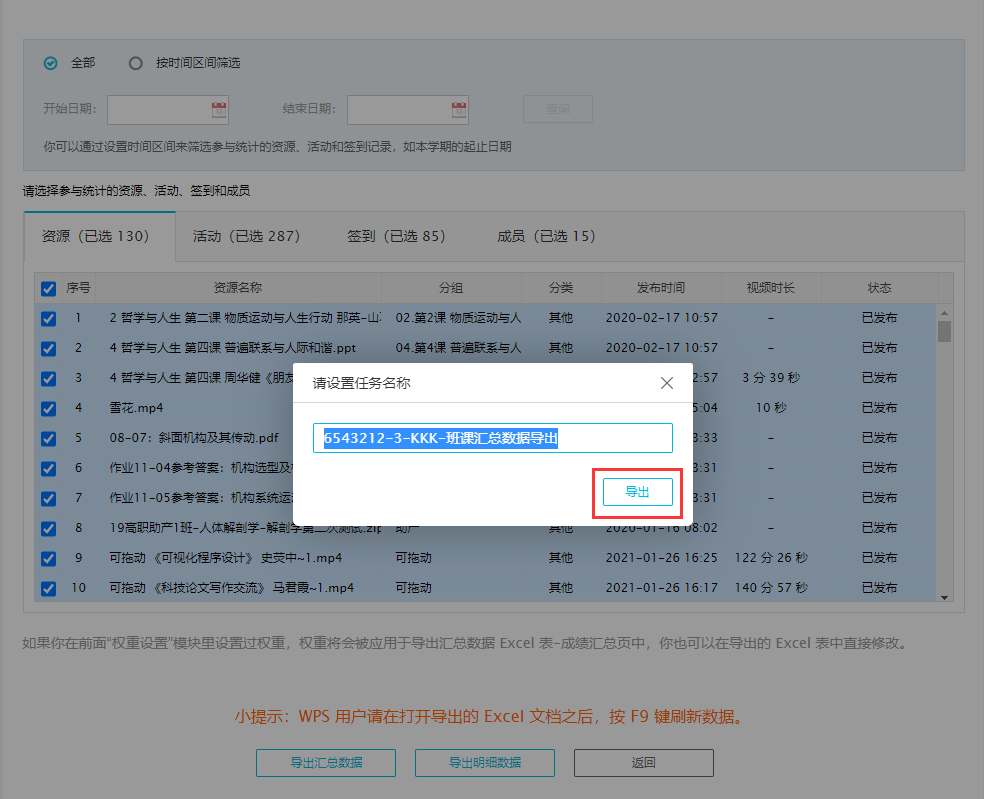Click the 导出明细数据 button
Screen dimensions: 984x799
pyautogui.click(x=484, y=762)
